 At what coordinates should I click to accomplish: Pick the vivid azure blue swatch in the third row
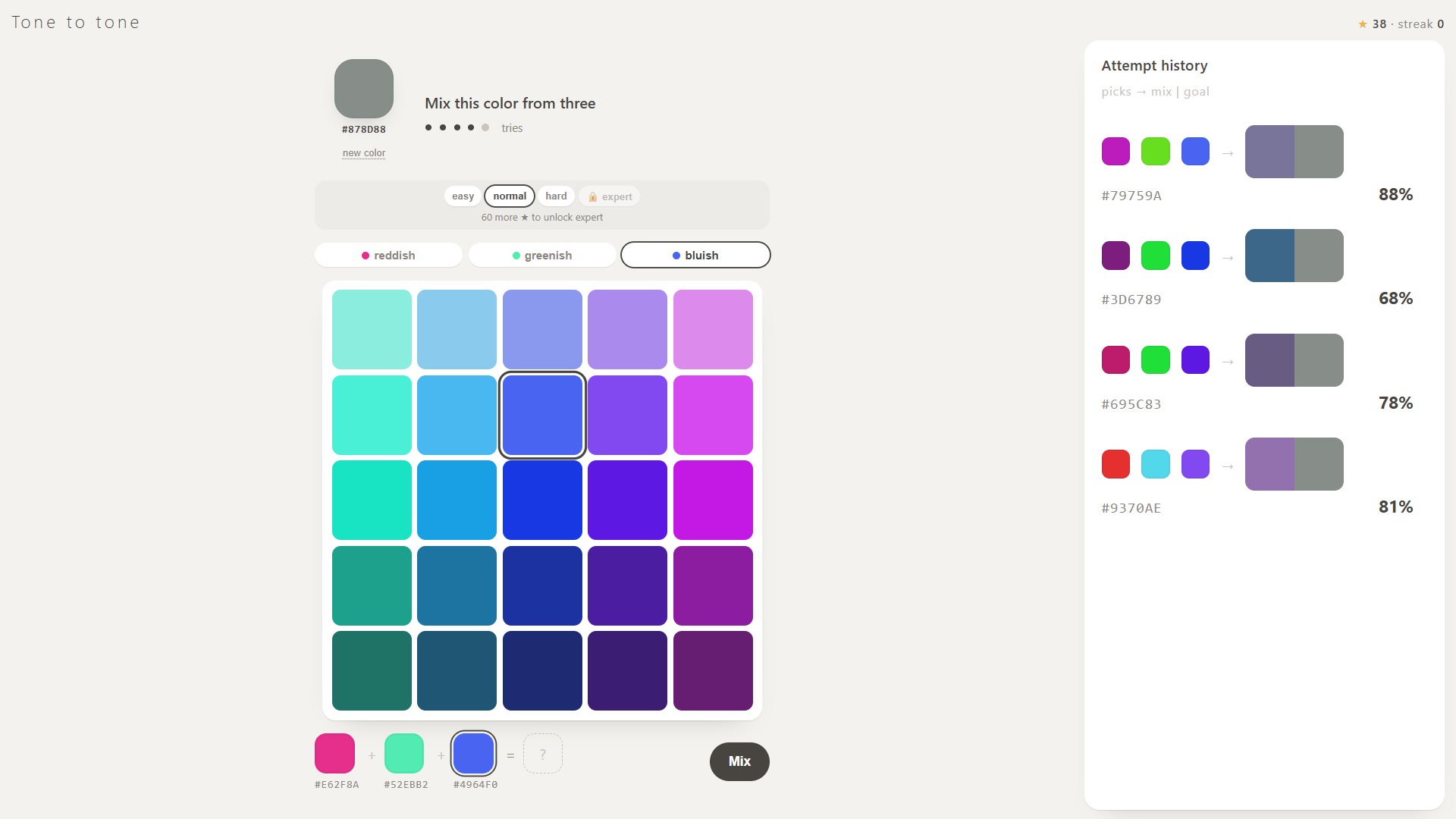click(457, 500)
